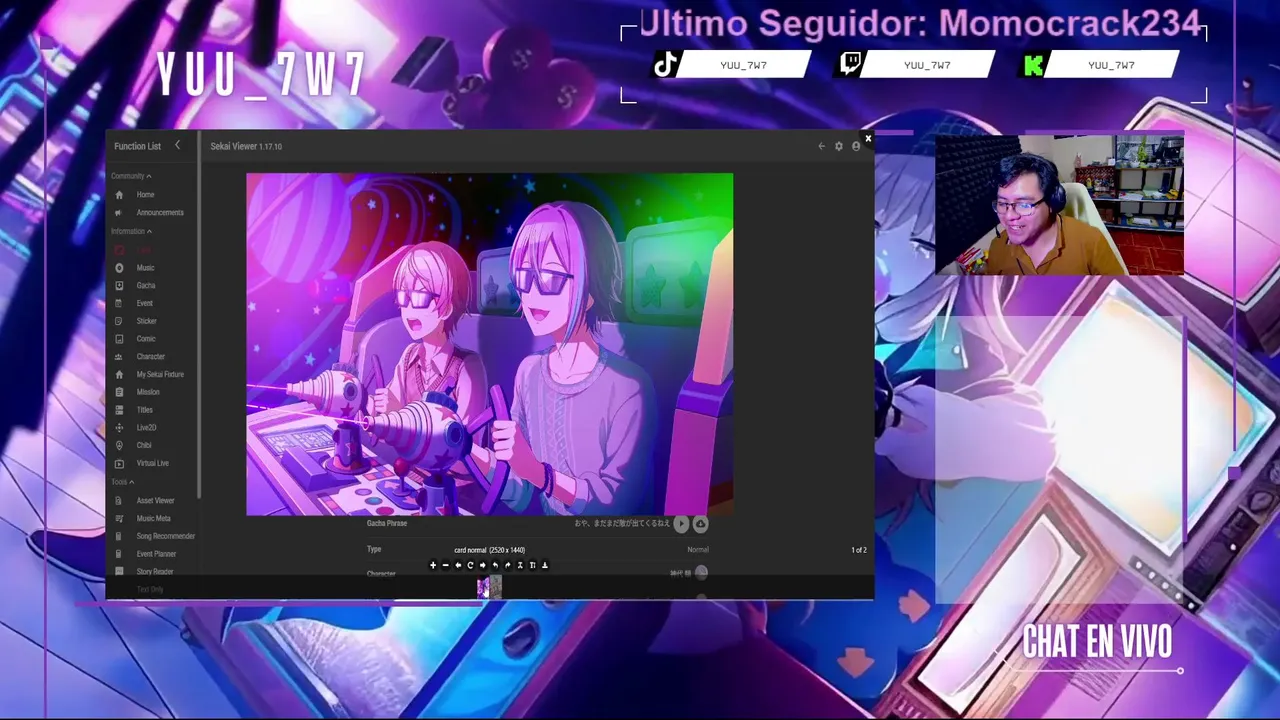Open the Asset Viewer tool

click(x=155, y=500)
